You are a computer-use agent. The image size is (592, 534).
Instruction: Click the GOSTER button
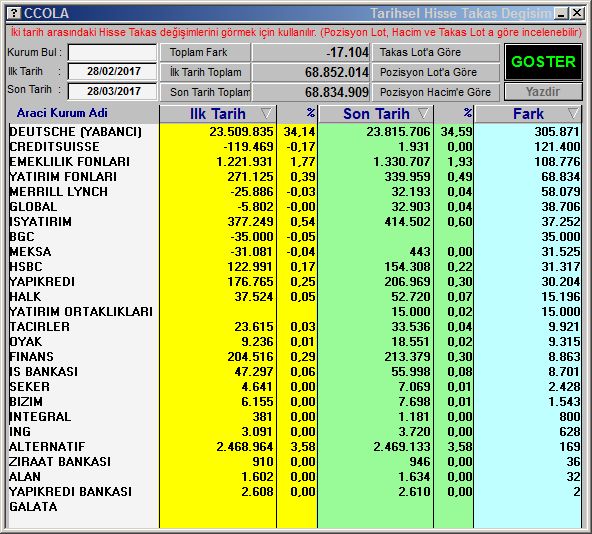pyautogui.click(x=543, y=62)
